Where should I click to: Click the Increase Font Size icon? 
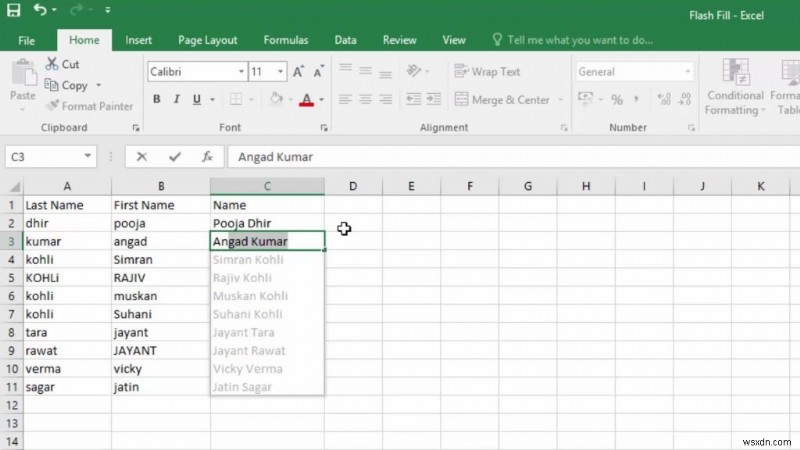point(298,72)
